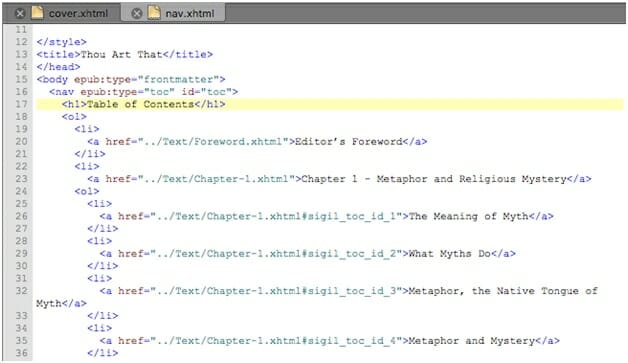Click the <li> tag on line 22

click(87, 166)
